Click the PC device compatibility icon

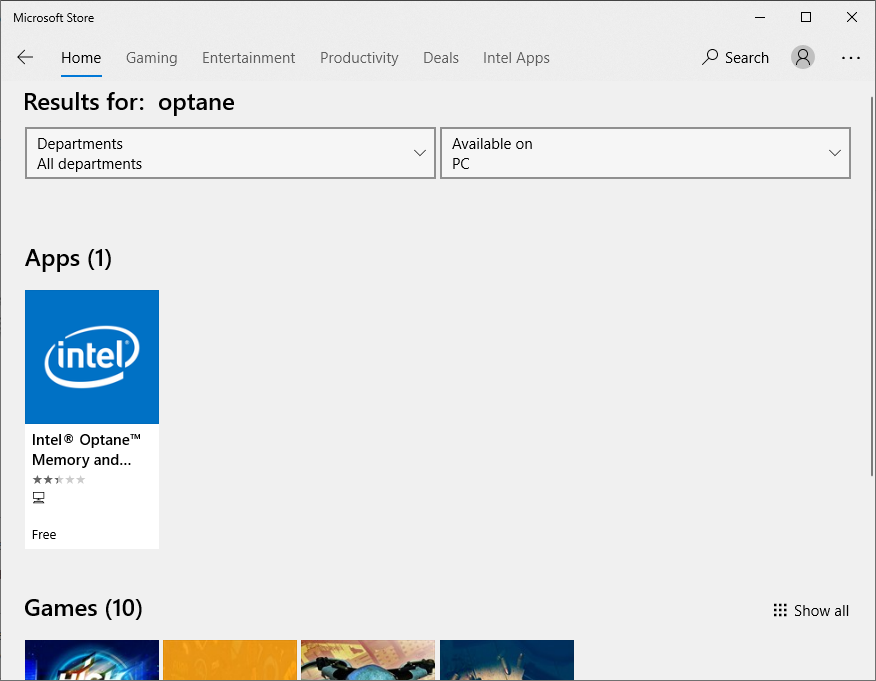pyautogui.click(x=38, y=497)
